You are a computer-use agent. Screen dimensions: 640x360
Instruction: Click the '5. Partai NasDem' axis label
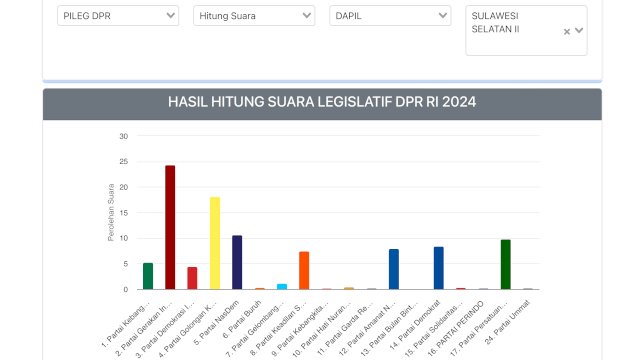coord(216,323)
